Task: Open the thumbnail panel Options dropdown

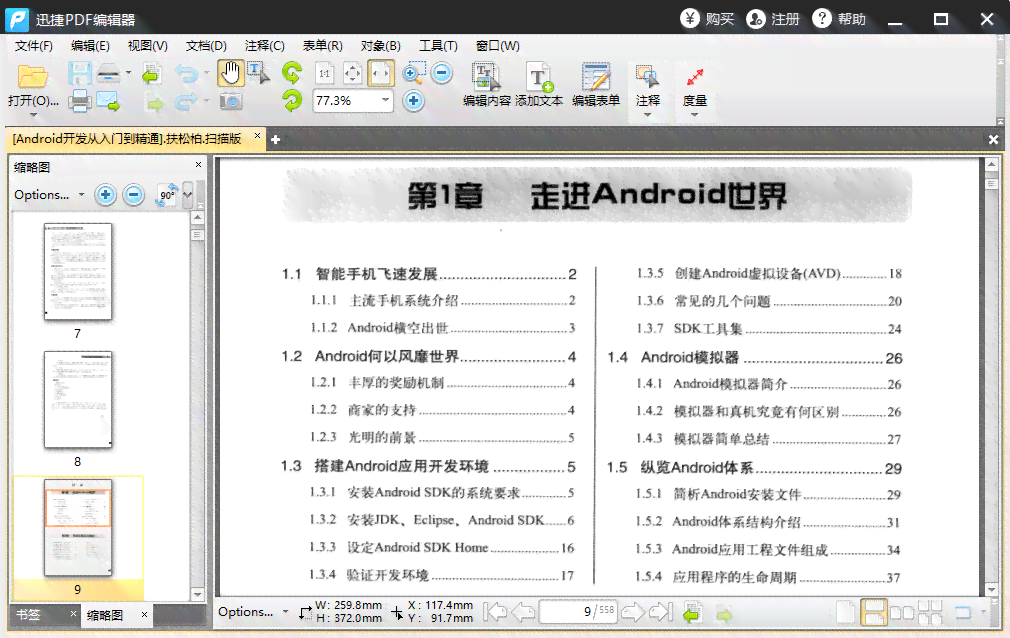Action: [x=50, y=195]
